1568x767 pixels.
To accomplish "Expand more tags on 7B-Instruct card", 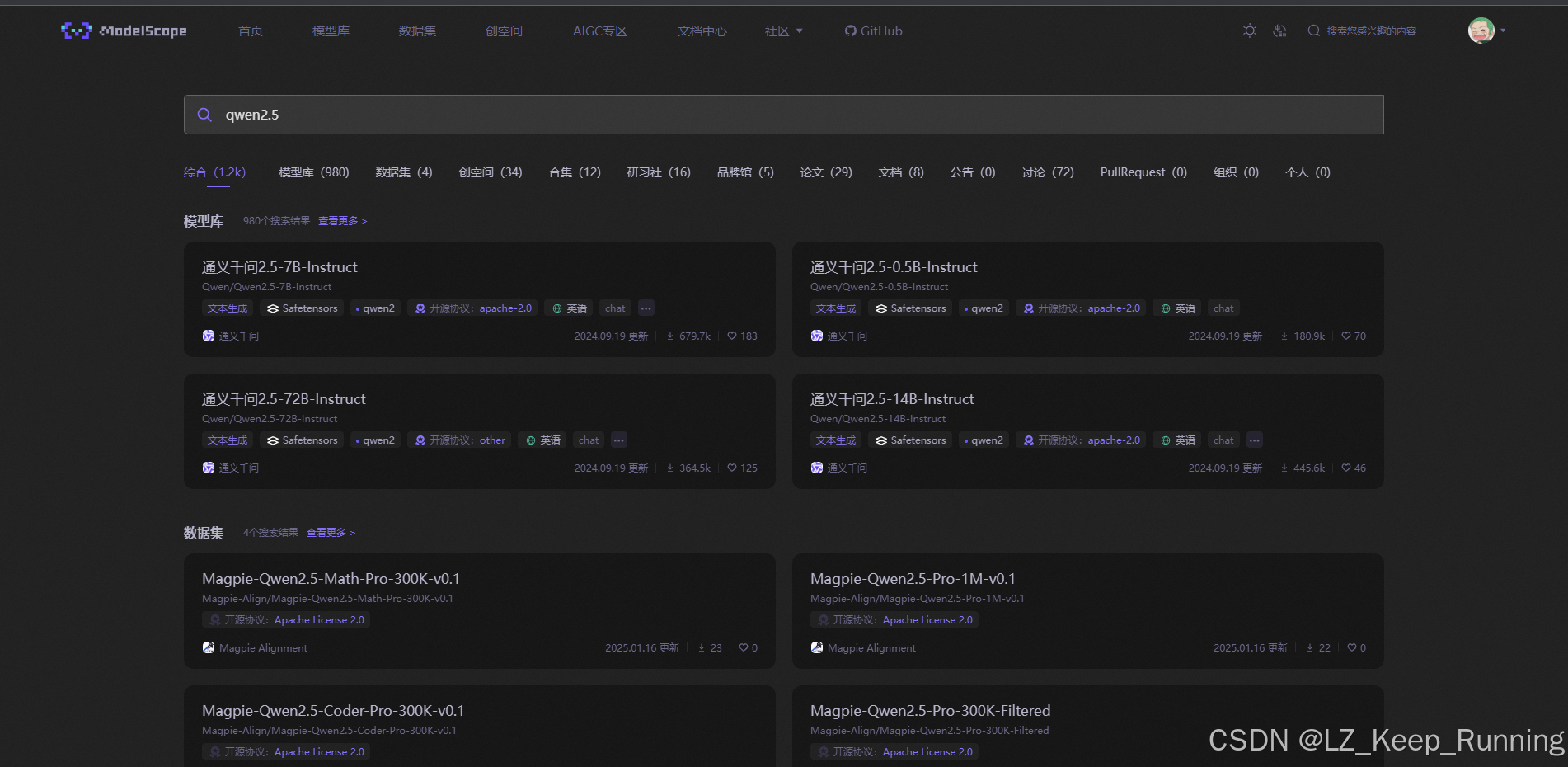I will point(646,308).
